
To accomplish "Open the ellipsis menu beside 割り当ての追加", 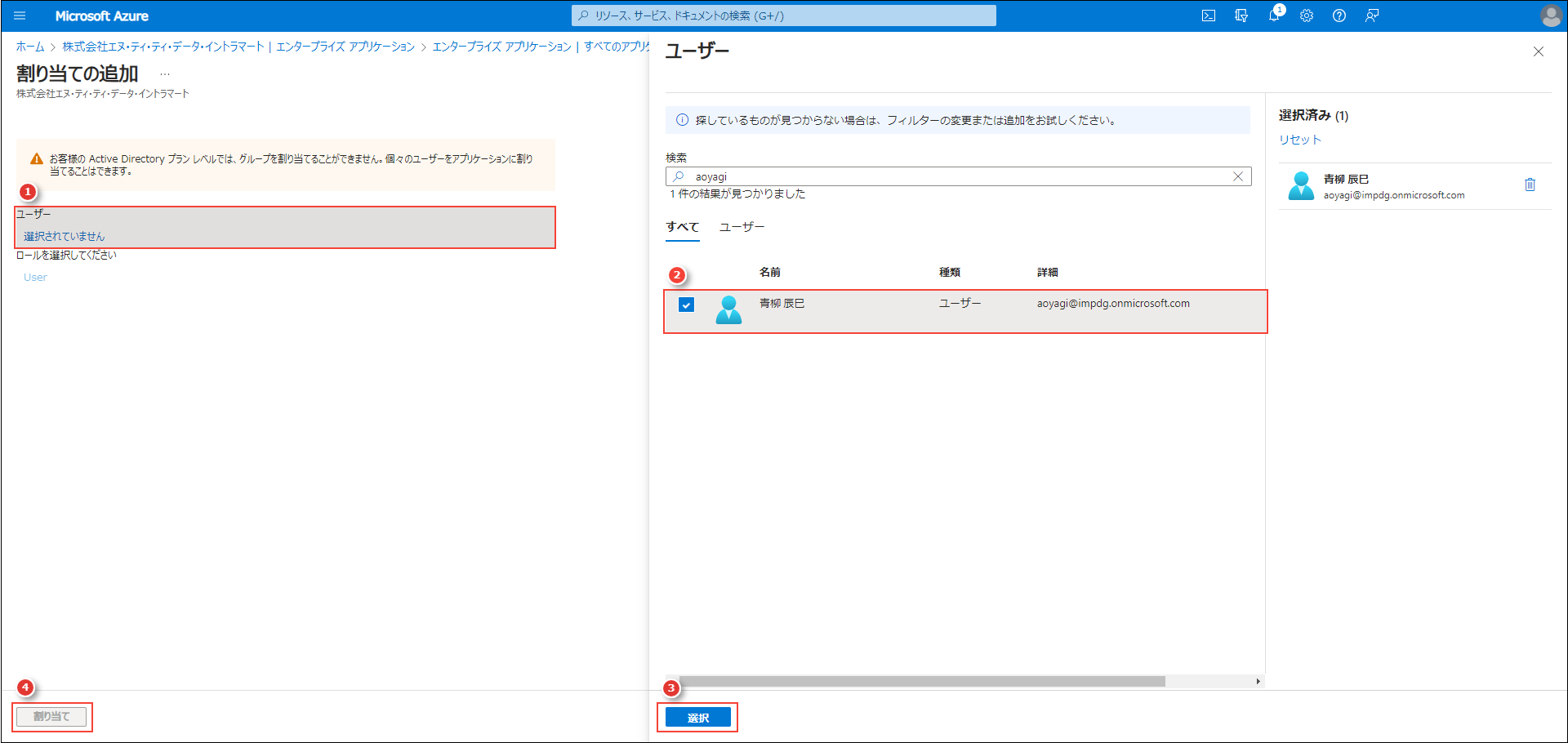I will (x=165, y=73).
